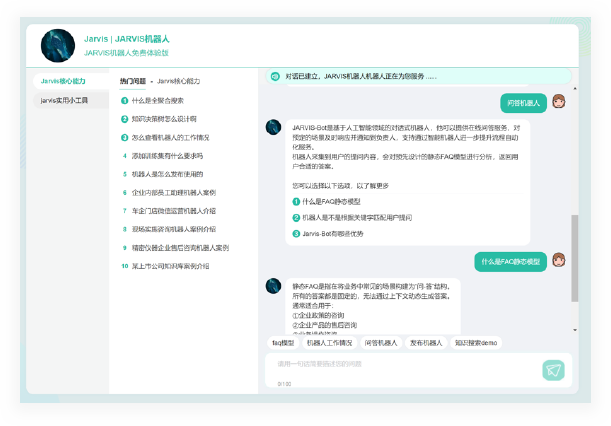Click user avatar beside 什么是FAQ静态模型 message

pyautogui.click(x=559, y=261)
